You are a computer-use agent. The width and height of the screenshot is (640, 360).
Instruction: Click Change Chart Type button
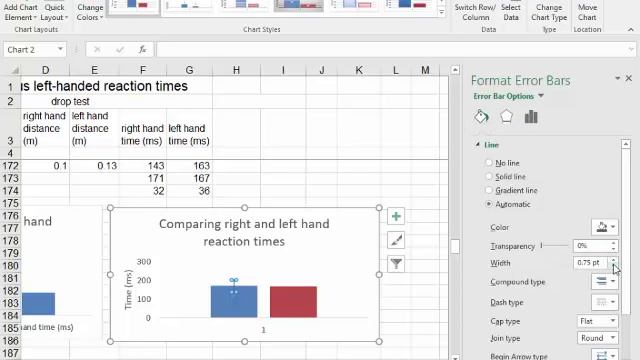point(549,12)
